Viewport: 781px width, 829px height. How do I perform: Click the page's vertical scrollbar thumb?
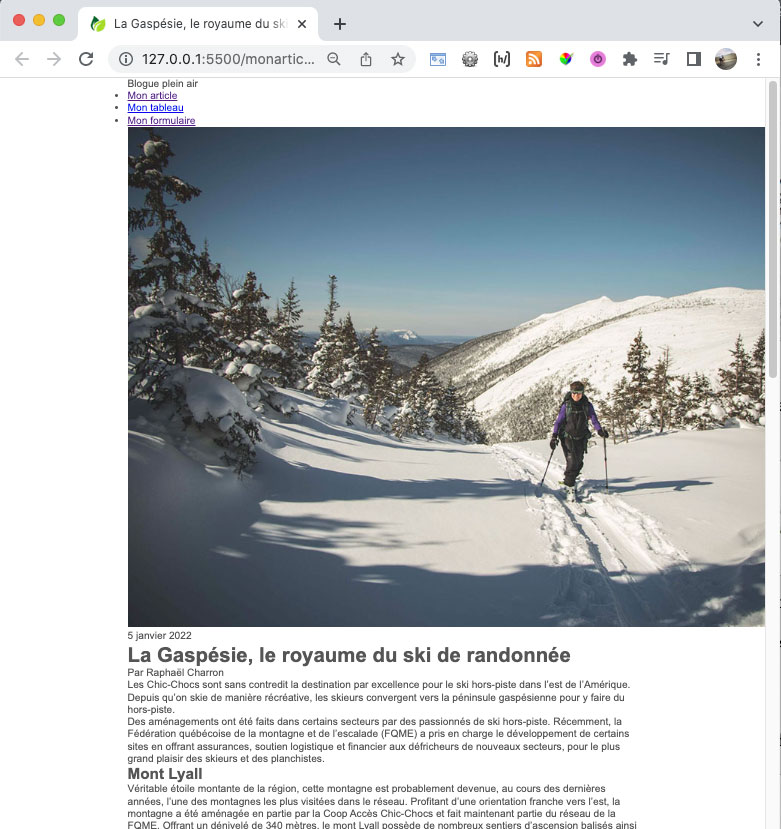tap(771, 230)
